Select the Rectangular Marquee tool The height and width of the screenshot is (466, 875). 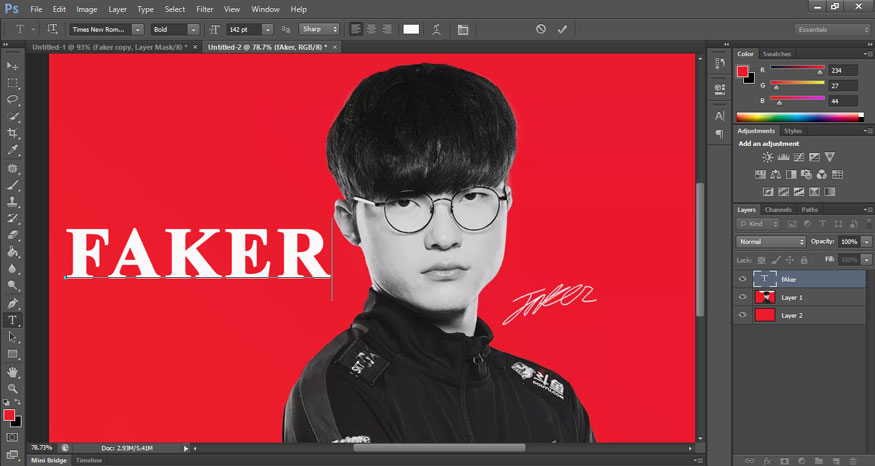point(12,83)
